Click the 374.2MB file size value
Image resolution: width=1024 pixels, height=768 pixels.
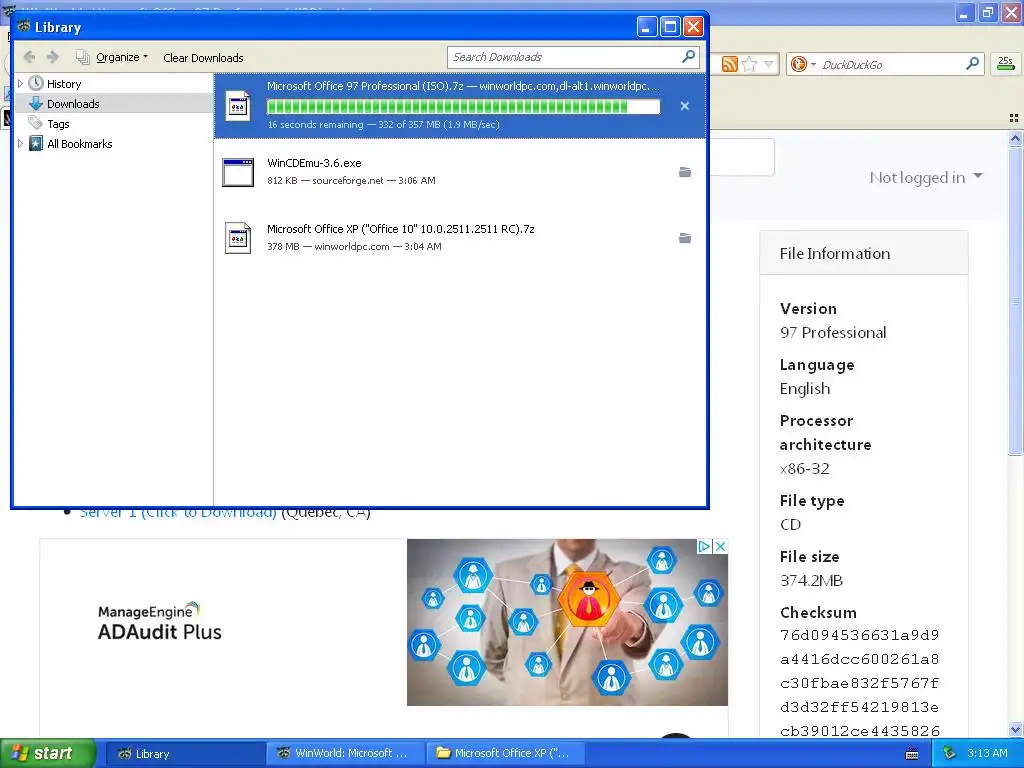click(x=811, y=581)
